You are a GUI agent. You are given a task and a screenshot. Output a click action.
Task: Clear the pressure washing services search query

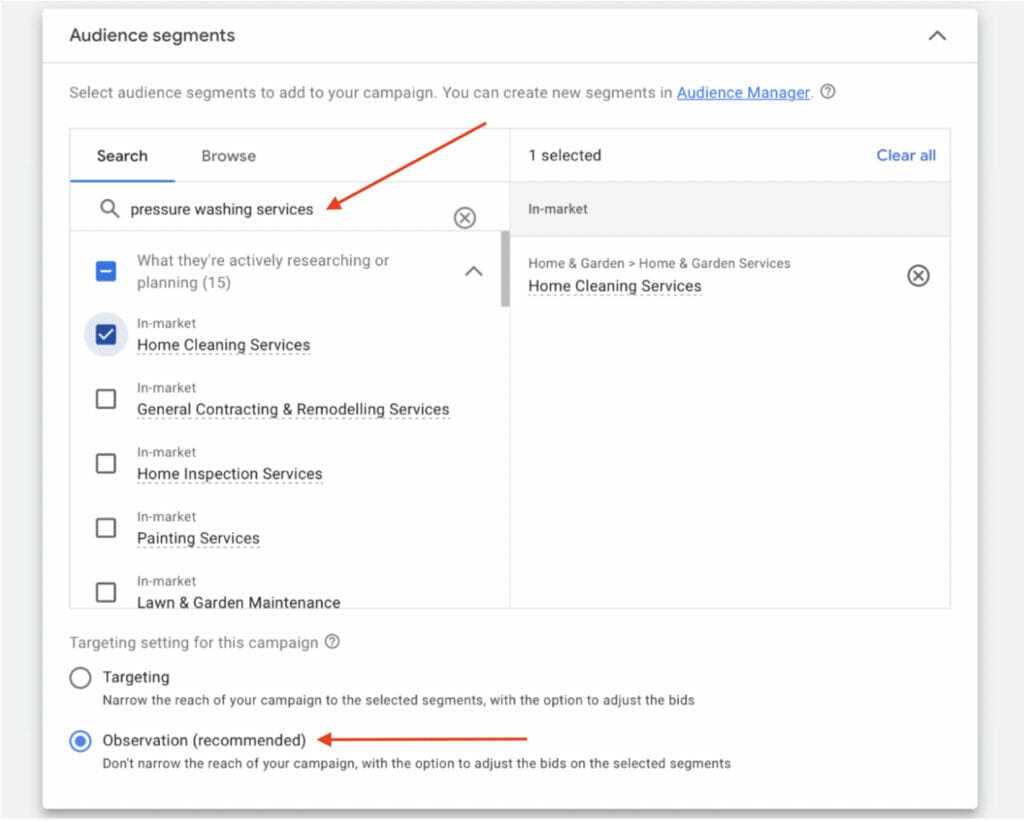[464, 217]
